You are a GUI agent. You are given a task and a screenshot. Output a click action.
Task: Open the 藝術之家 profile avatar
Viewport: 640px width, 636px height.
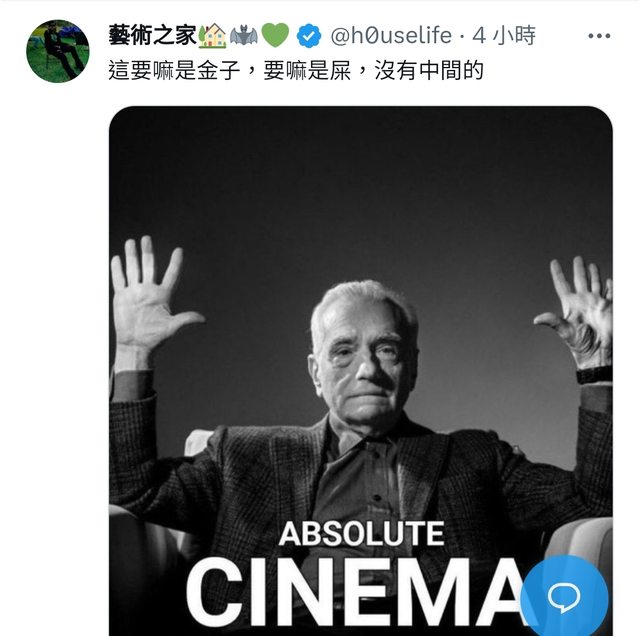pyautogui.click(x=58, y=51)
